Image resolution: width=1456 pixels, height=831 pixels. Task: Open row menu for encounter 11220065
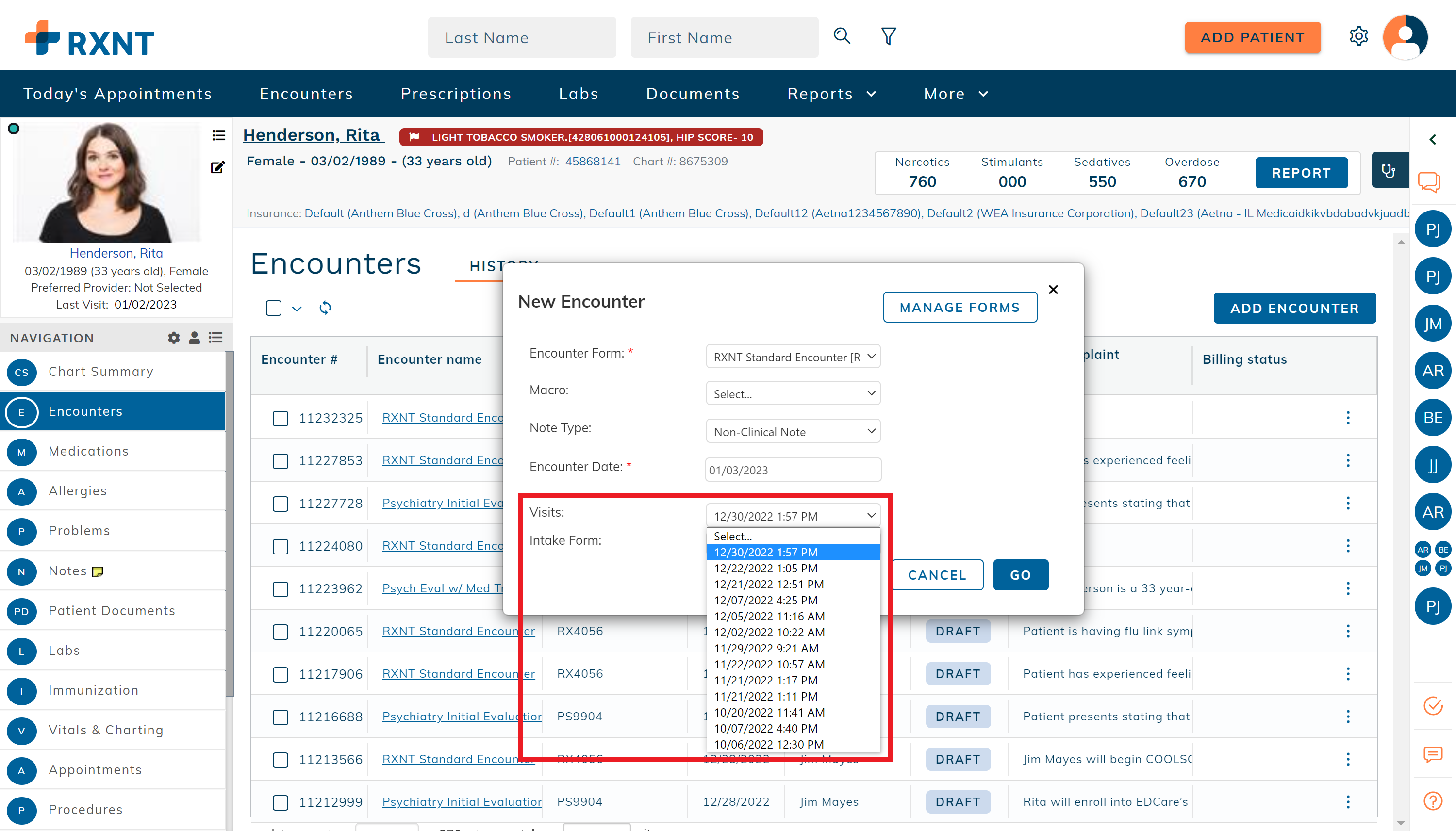pos(1348,631)
